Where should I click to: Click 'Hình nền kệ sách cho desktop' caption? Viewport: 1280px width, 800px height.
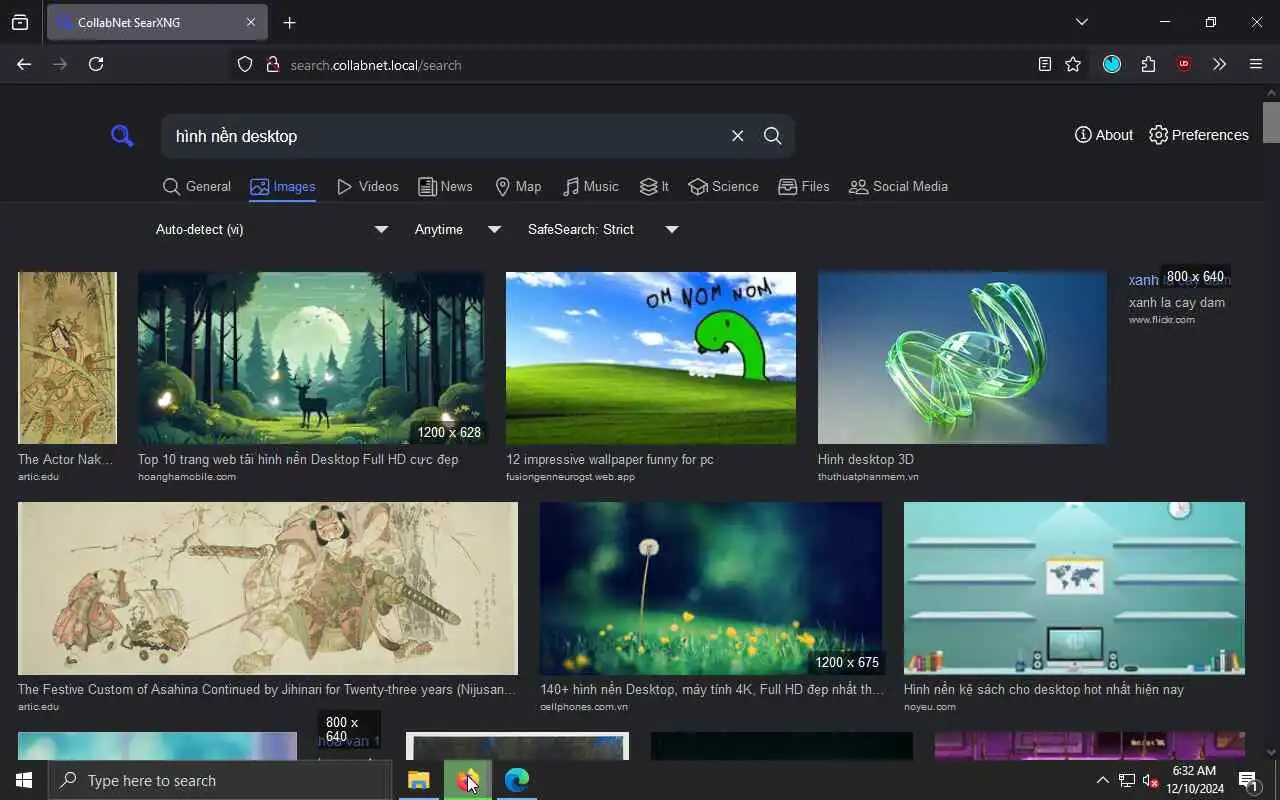[x=1044, y=690]
